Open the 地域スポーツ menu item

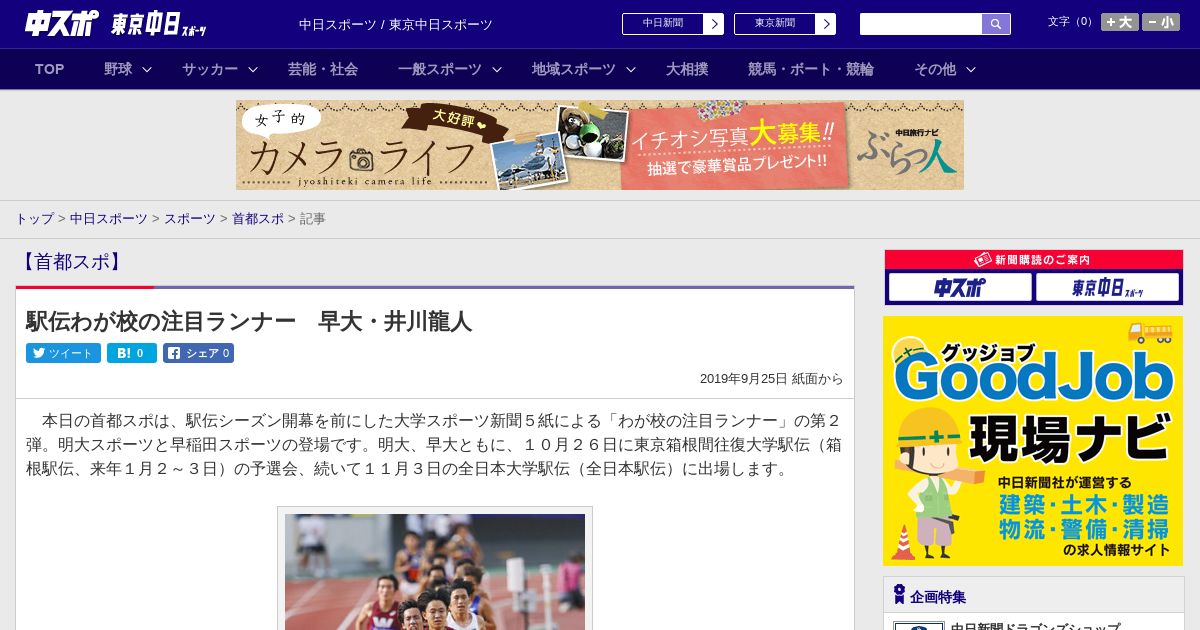click(574, 69)
